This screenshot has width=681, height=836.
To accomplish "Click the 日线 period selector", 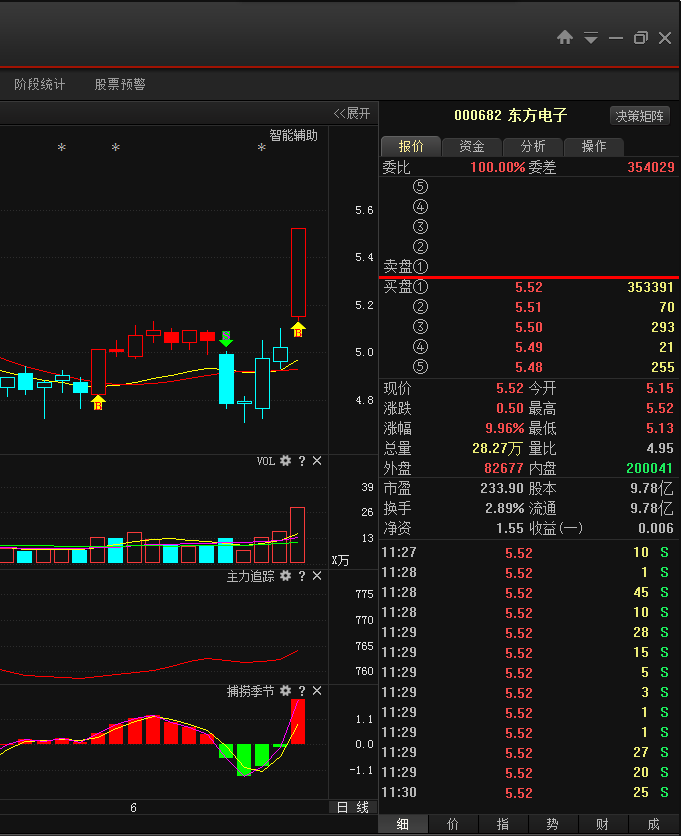I will (353, 807).
